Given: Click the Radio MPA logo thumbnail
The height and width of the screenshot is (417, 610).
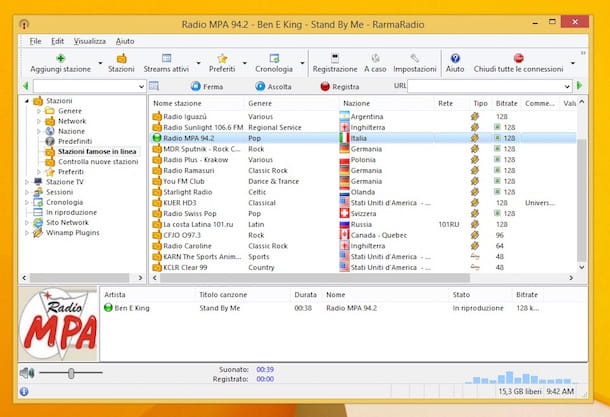Looking at the screenshot, I should 59,324.
